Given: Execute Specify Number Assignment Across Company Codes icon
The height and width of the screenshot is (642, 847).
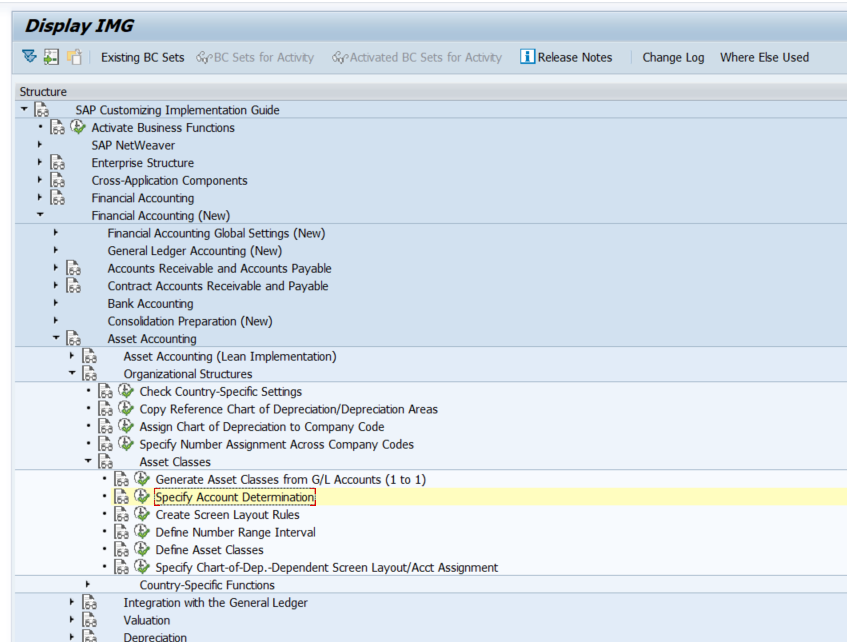Looking at the screenshot, I should point(126,444).
